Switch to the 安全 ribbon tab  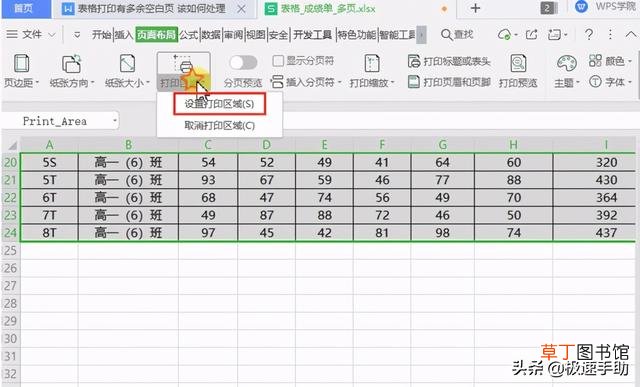[278, 35]
